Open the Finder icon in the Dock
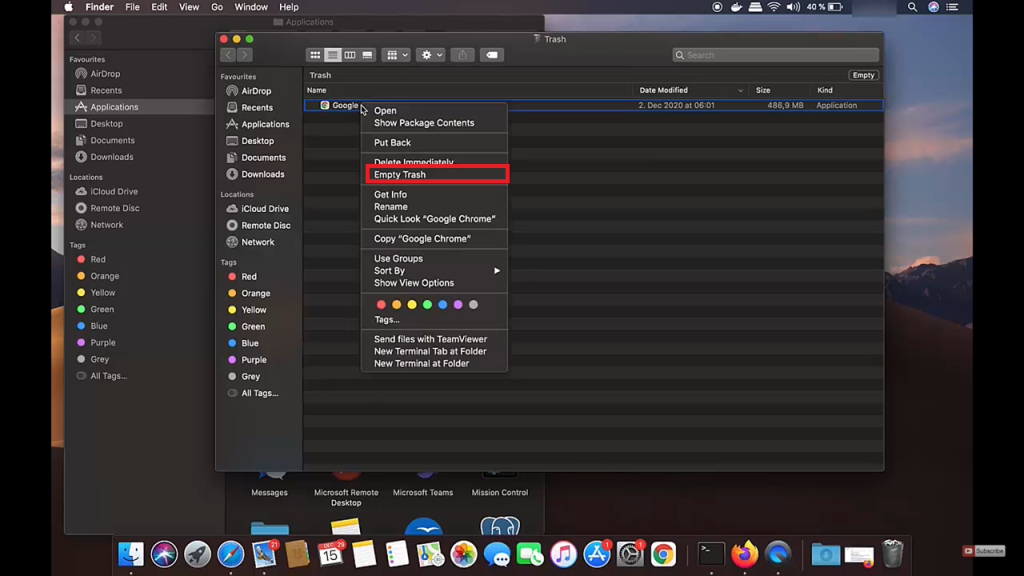This screenshot has height=576, width=1024. coord(131,554)
